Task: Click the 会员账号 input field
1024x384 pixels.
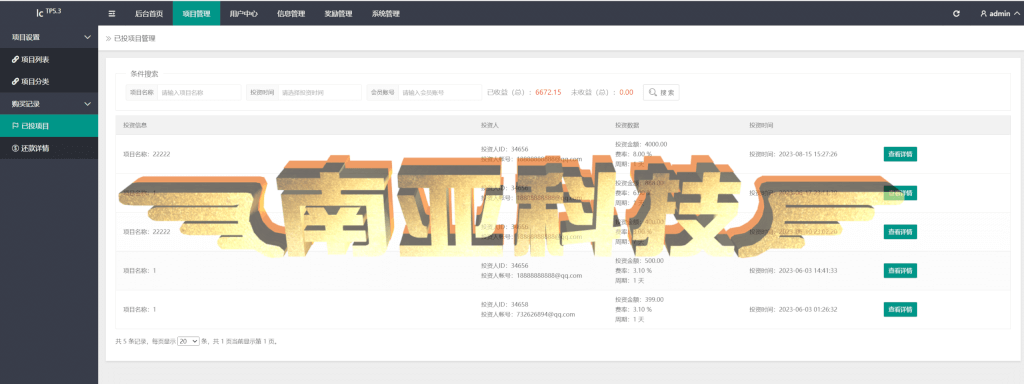Action: point(440,93)
